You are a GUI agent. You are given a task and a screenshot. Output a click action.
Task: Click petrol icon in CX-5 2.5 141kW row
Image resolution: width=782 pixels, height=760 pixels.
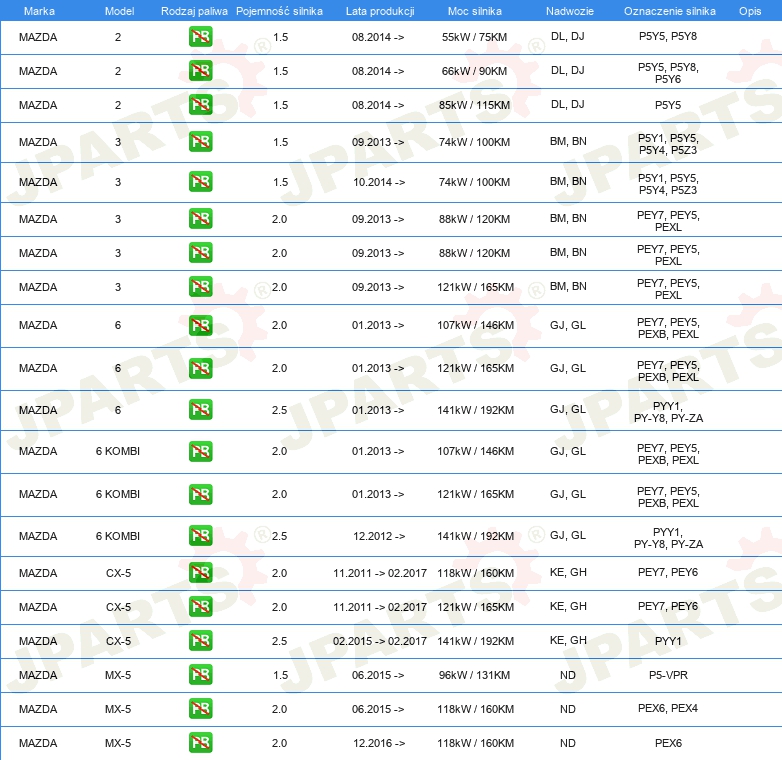(200, 641)
